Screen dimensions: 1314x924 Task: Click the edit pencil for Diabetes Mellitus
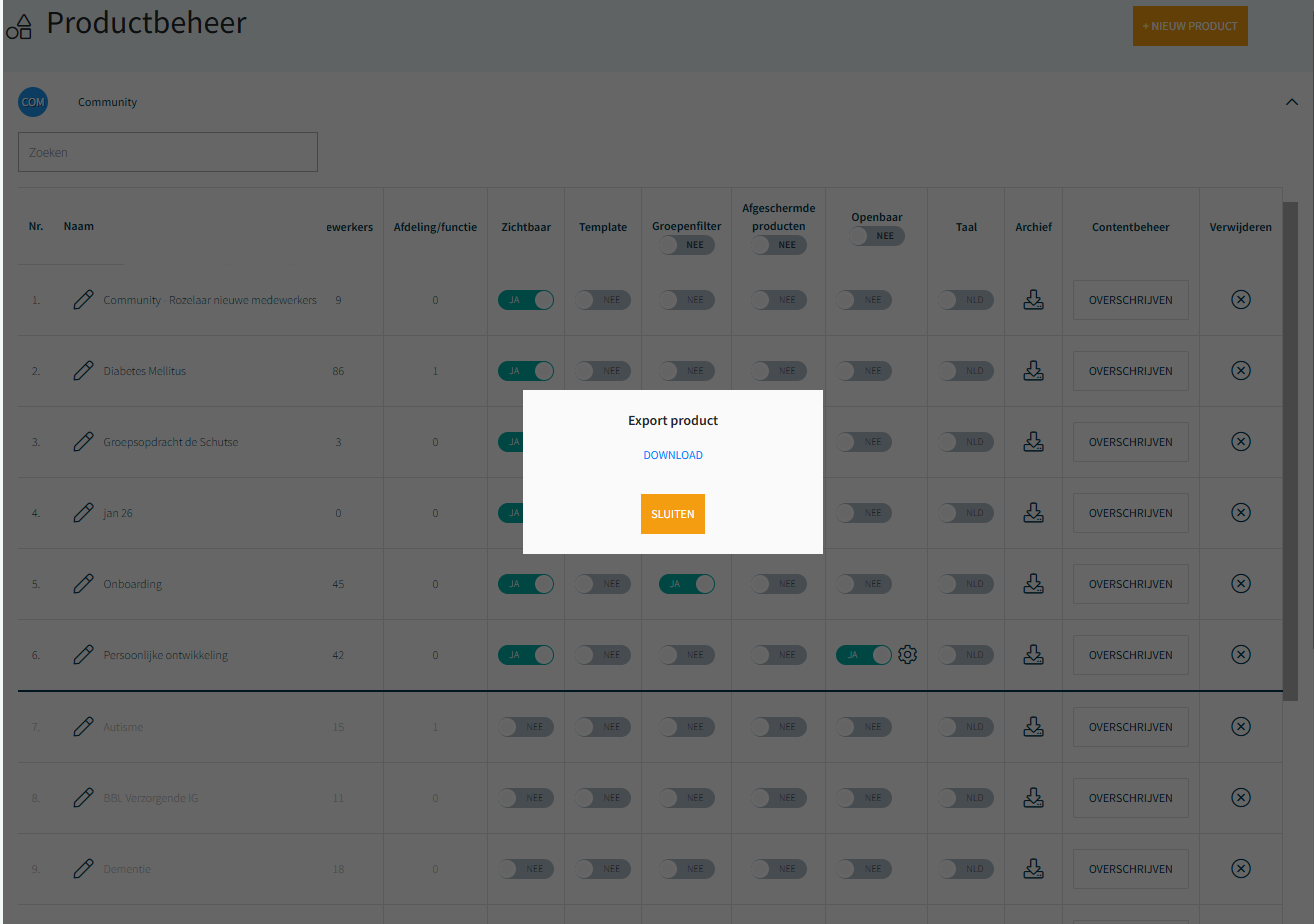point(84,371)
